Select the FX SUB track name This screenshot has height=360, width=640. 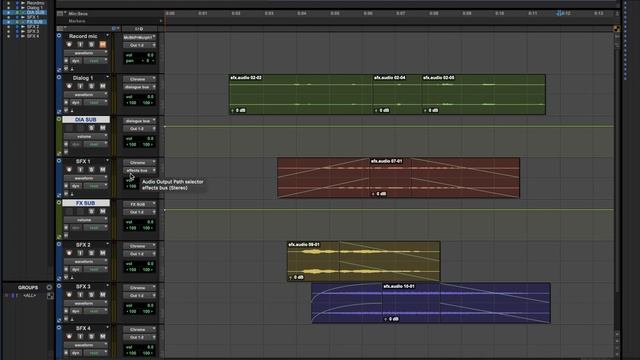[86, 203]
